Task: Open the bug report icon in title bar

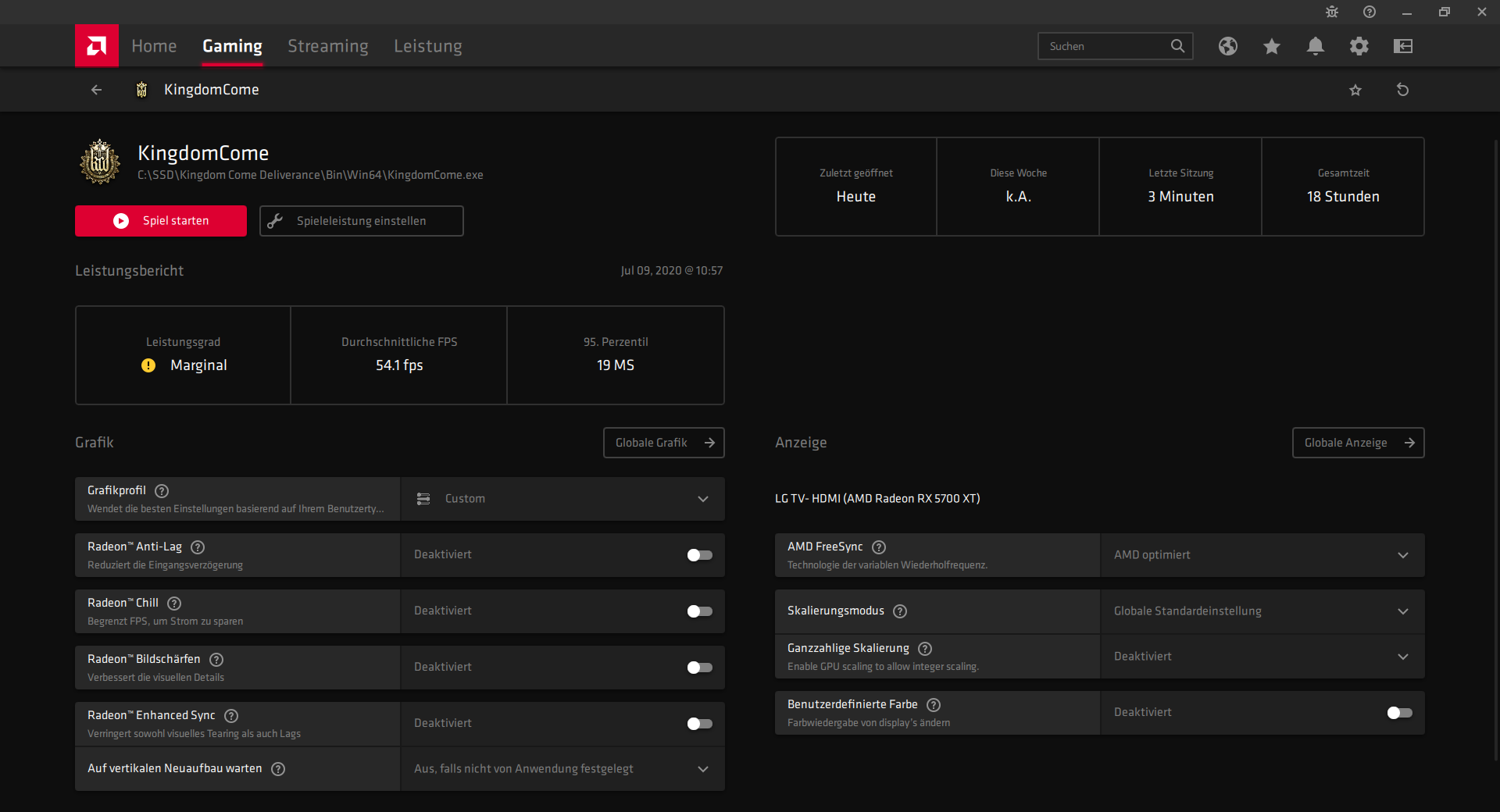Action: (1332, 12)
